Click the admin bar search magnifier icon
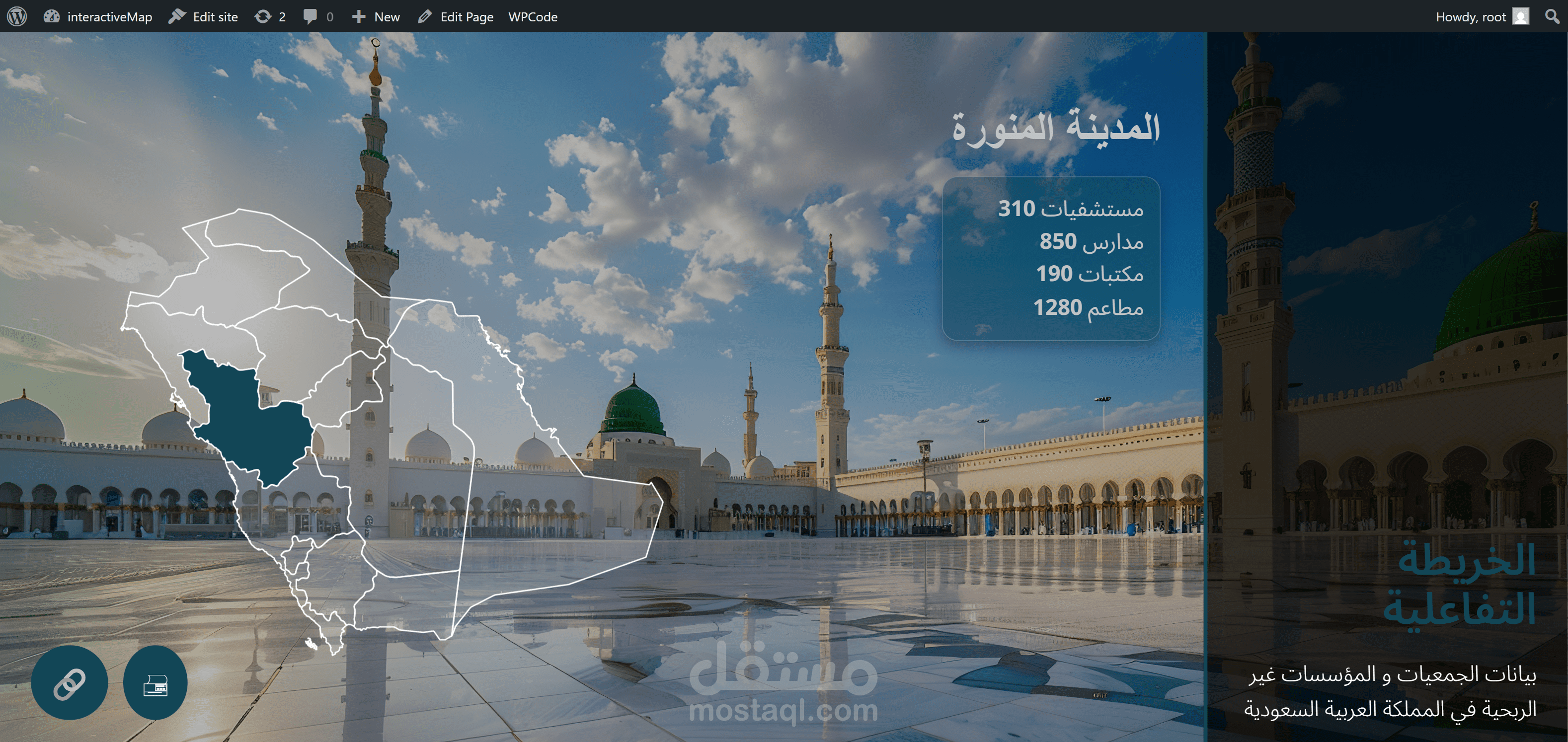The image size is (1568, 742). coord(1552,16)
